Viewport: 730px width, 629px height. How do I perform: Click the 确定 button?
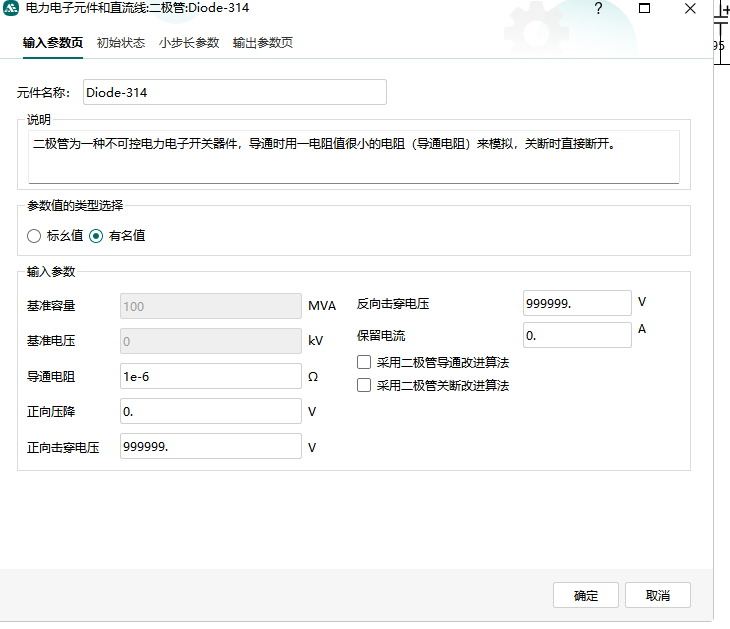point(586,595)
